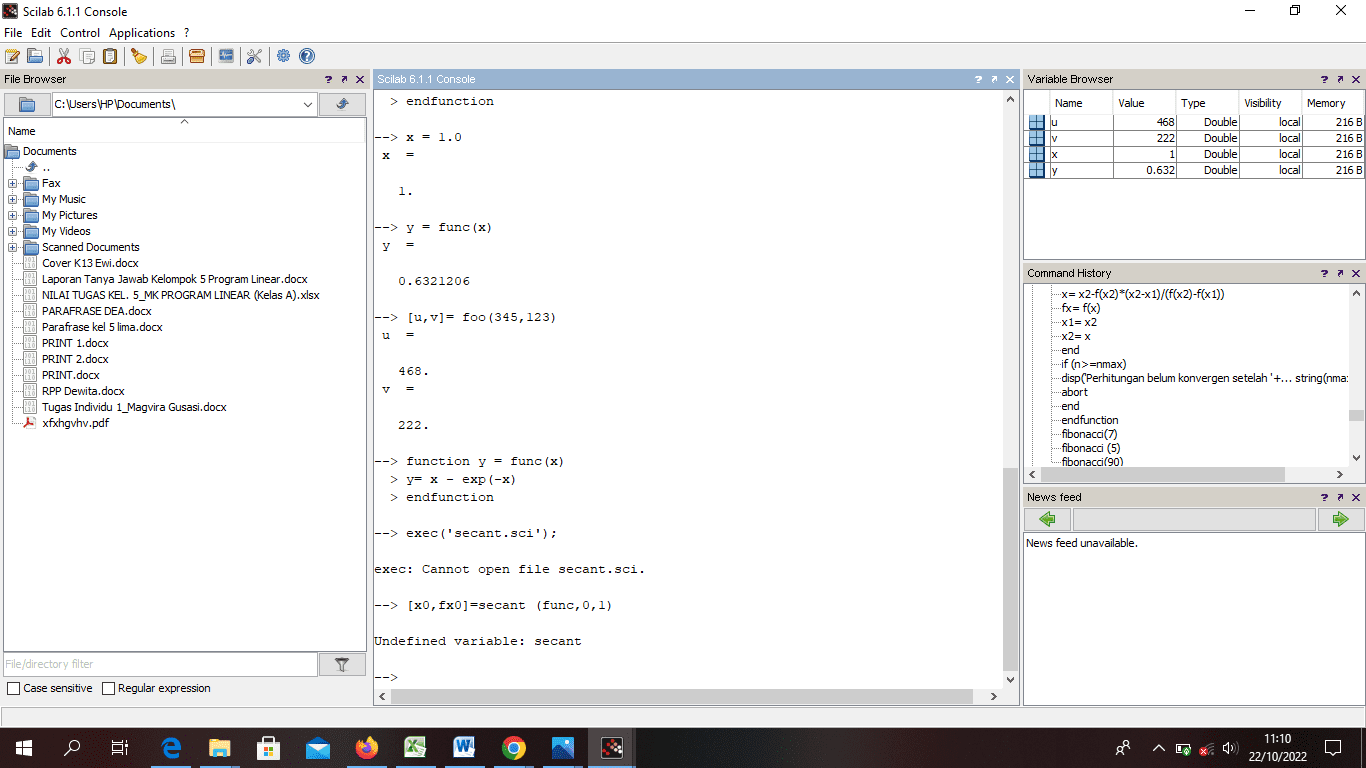Click the Copy toolbar icon
The image size is (1366, 768).
click(87, 56)
